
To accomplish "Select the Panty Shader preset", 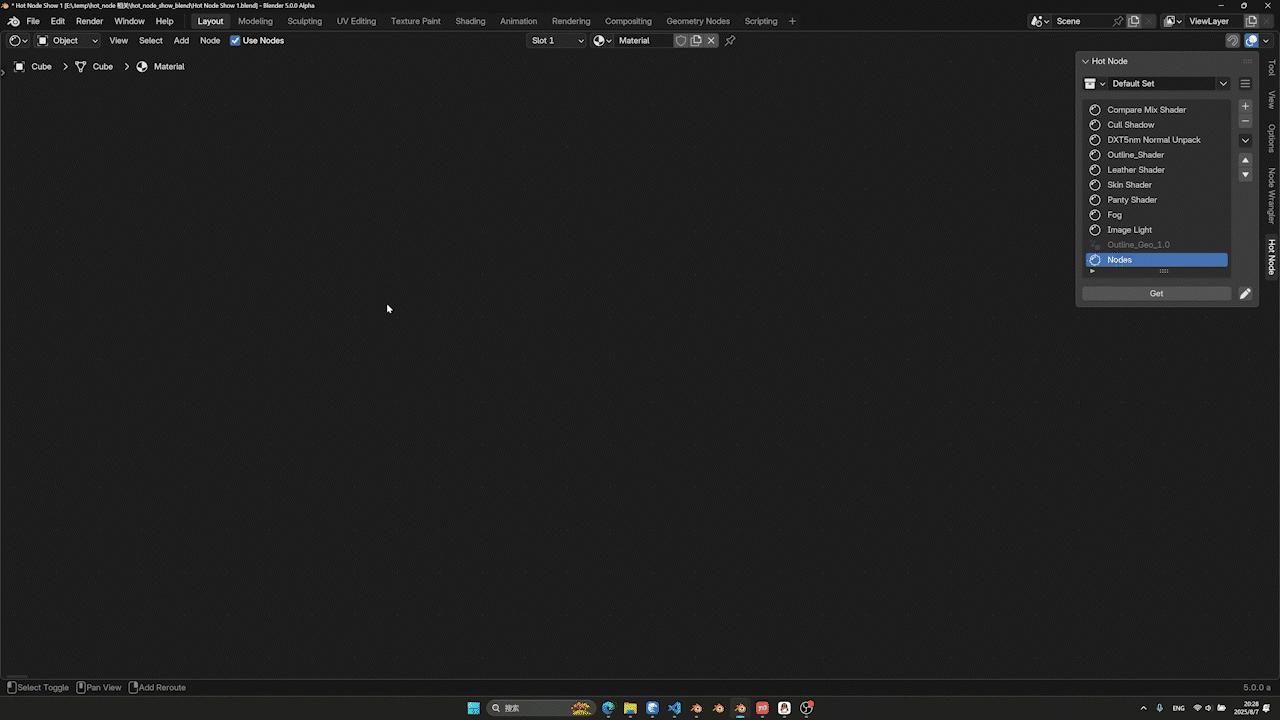I will [1157, 200].
